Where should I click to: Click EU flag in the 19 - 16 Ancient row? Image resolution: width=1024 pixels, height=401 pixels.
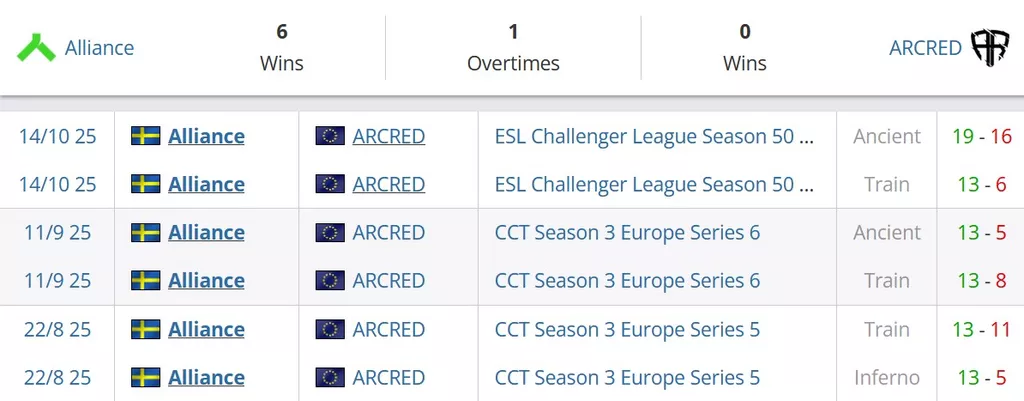click(x=330, y=136)
